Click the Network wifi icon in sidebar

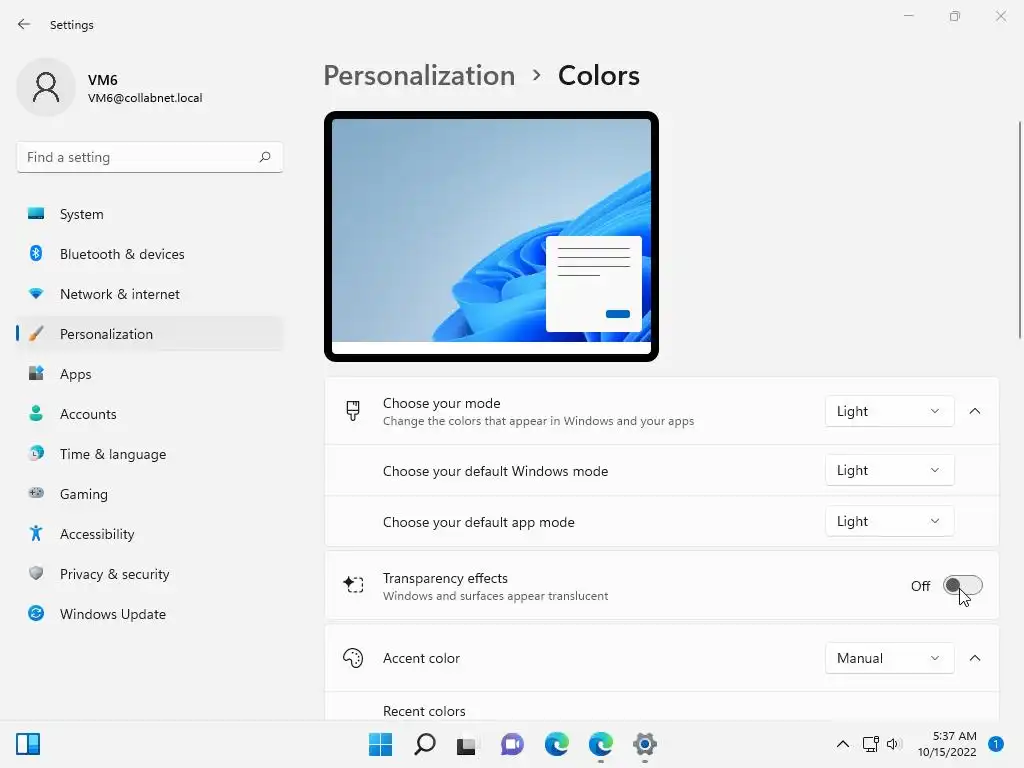pos(36,294)
